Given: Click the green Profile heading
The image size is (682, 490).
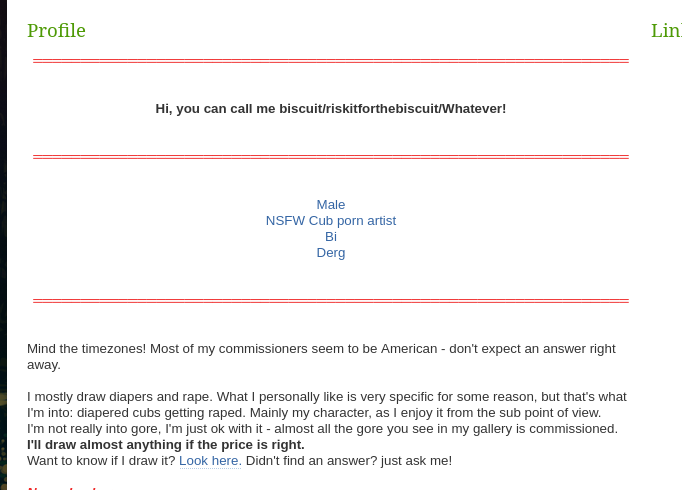Looking at the screenshot, I should [56, 31].
